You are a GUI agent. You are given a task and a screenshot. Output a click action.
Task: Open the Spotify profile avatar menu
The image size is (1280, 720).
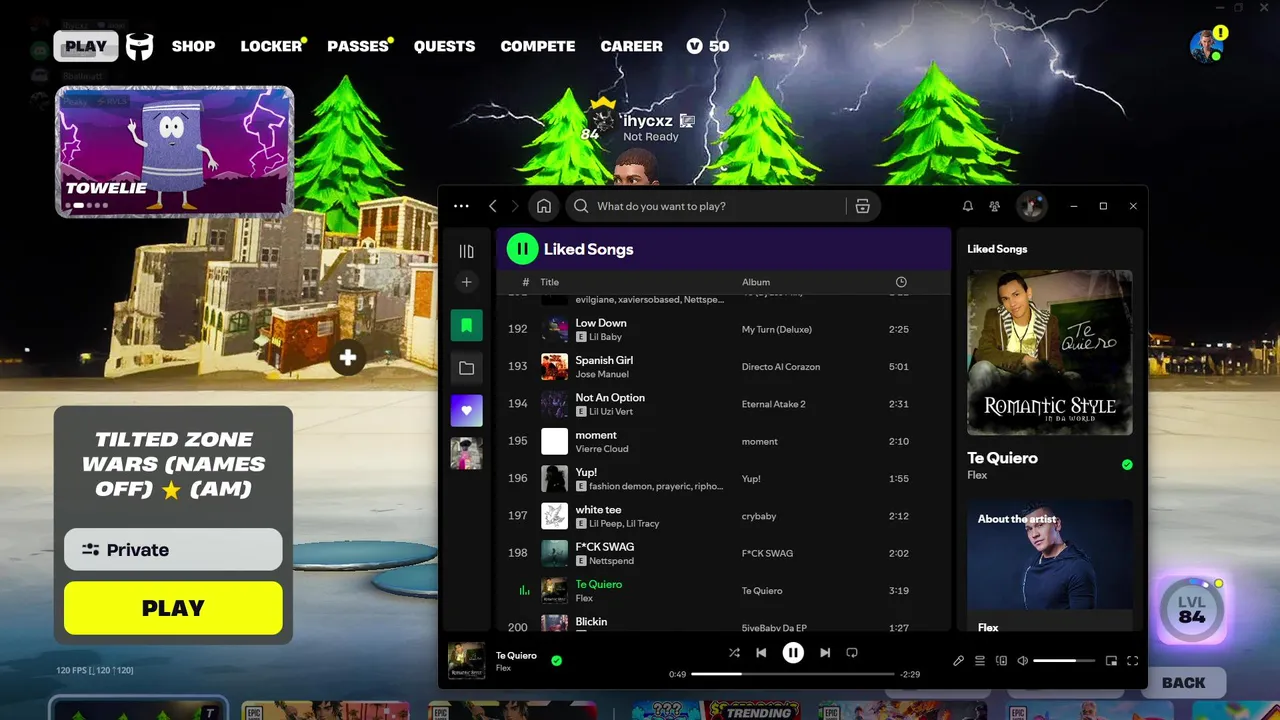pos(1031,206)
